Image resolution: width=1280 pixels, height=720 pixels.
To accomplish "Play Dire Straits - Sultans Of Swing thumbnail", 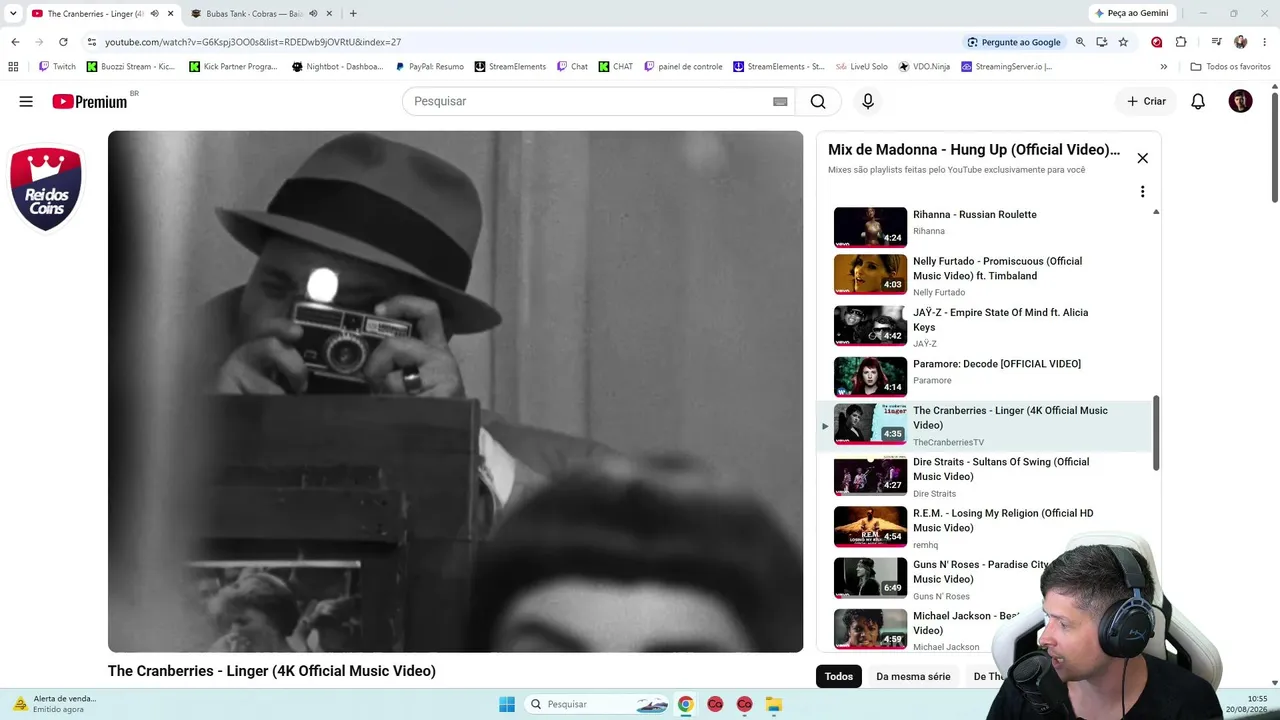I will pos(870,476).
